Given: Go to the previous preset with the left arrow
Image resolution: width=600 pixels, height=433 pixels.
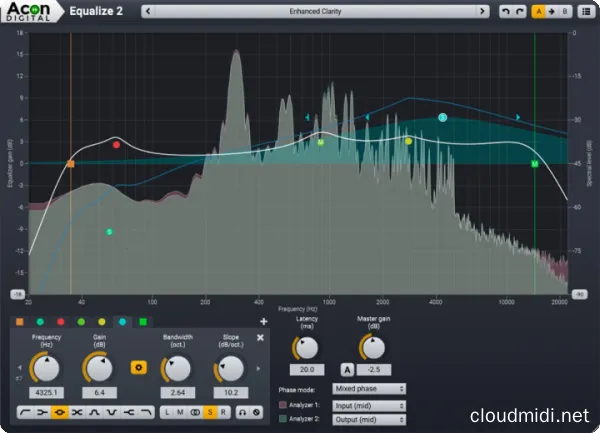Looking at the screenshot, I should (148, 11).
